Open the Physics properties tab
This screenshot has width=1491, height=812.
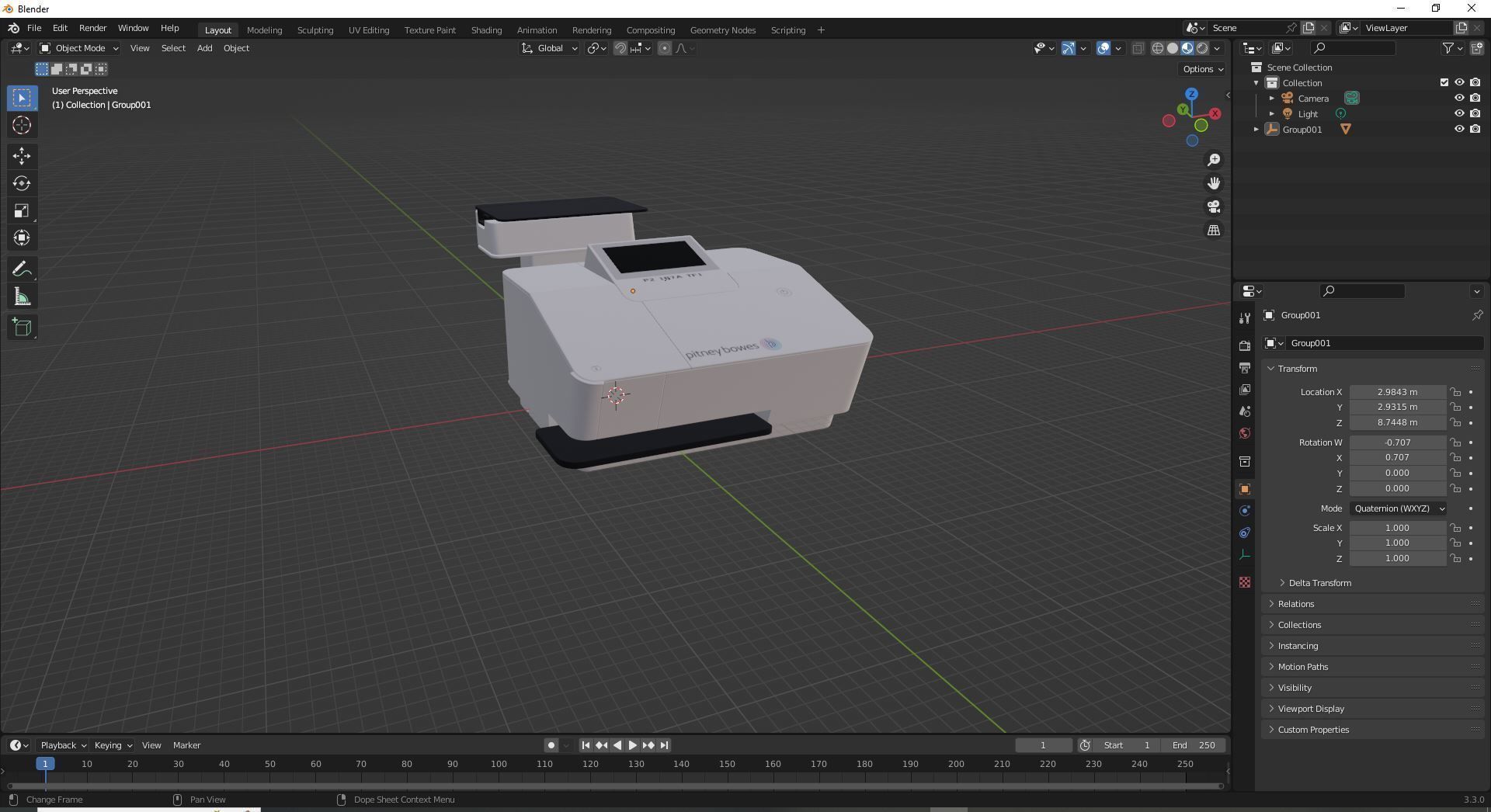1245,511
